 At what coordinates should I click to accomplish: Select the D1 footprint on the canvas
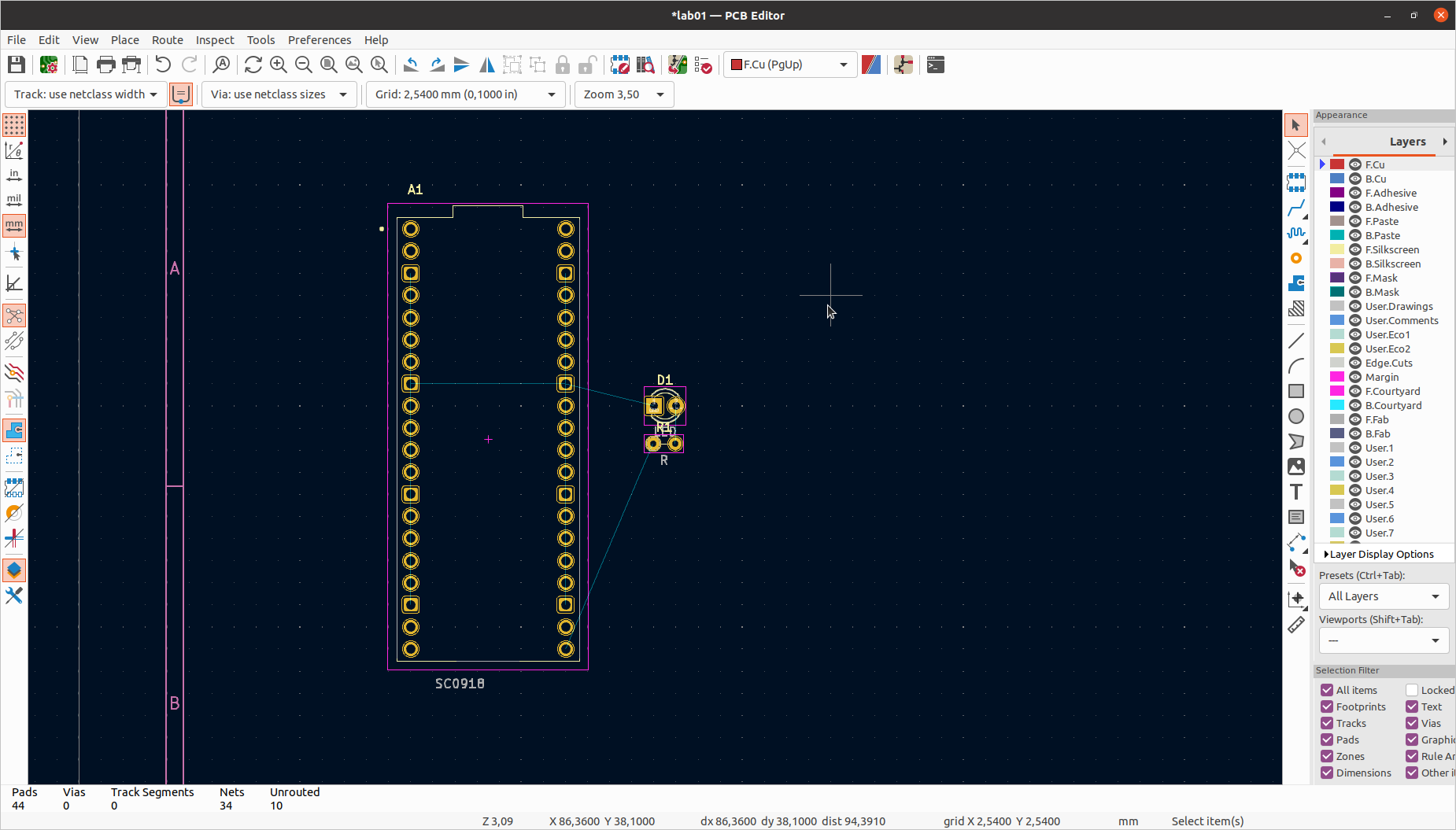[x=663, y=406]
